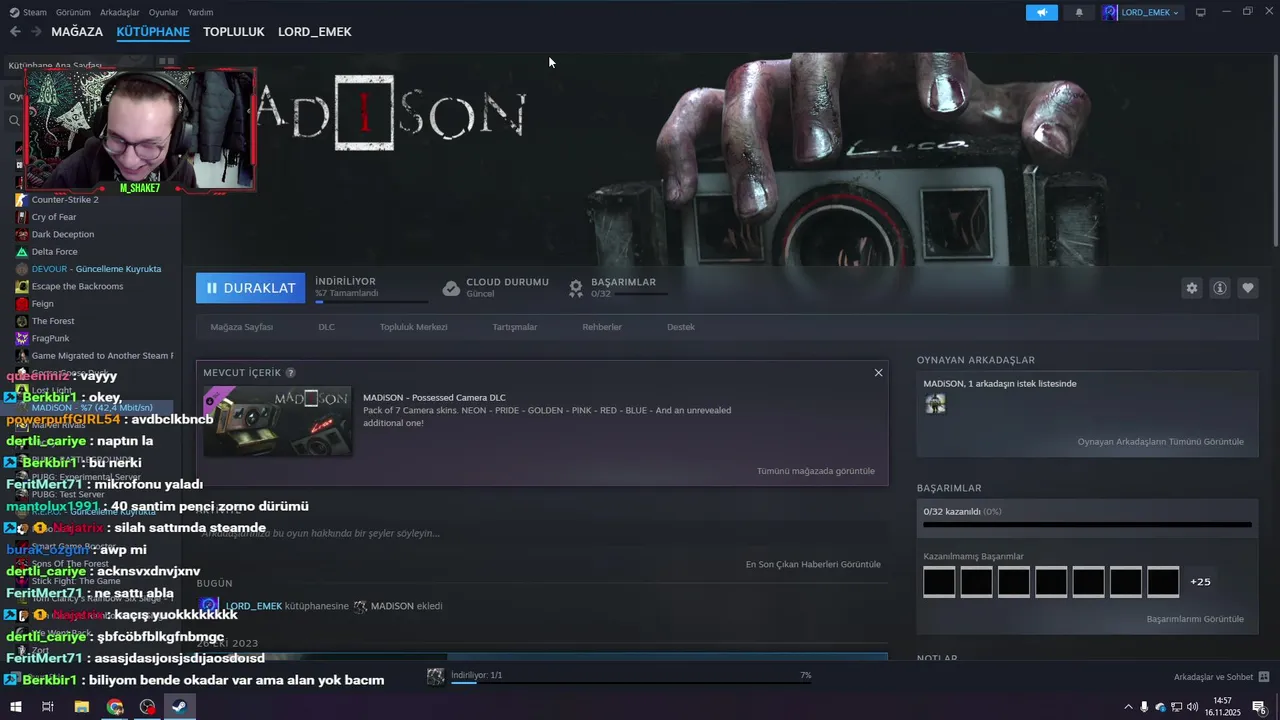Select Escape the Backrooms in library list
1280x720 pixels.
point(77,286)
